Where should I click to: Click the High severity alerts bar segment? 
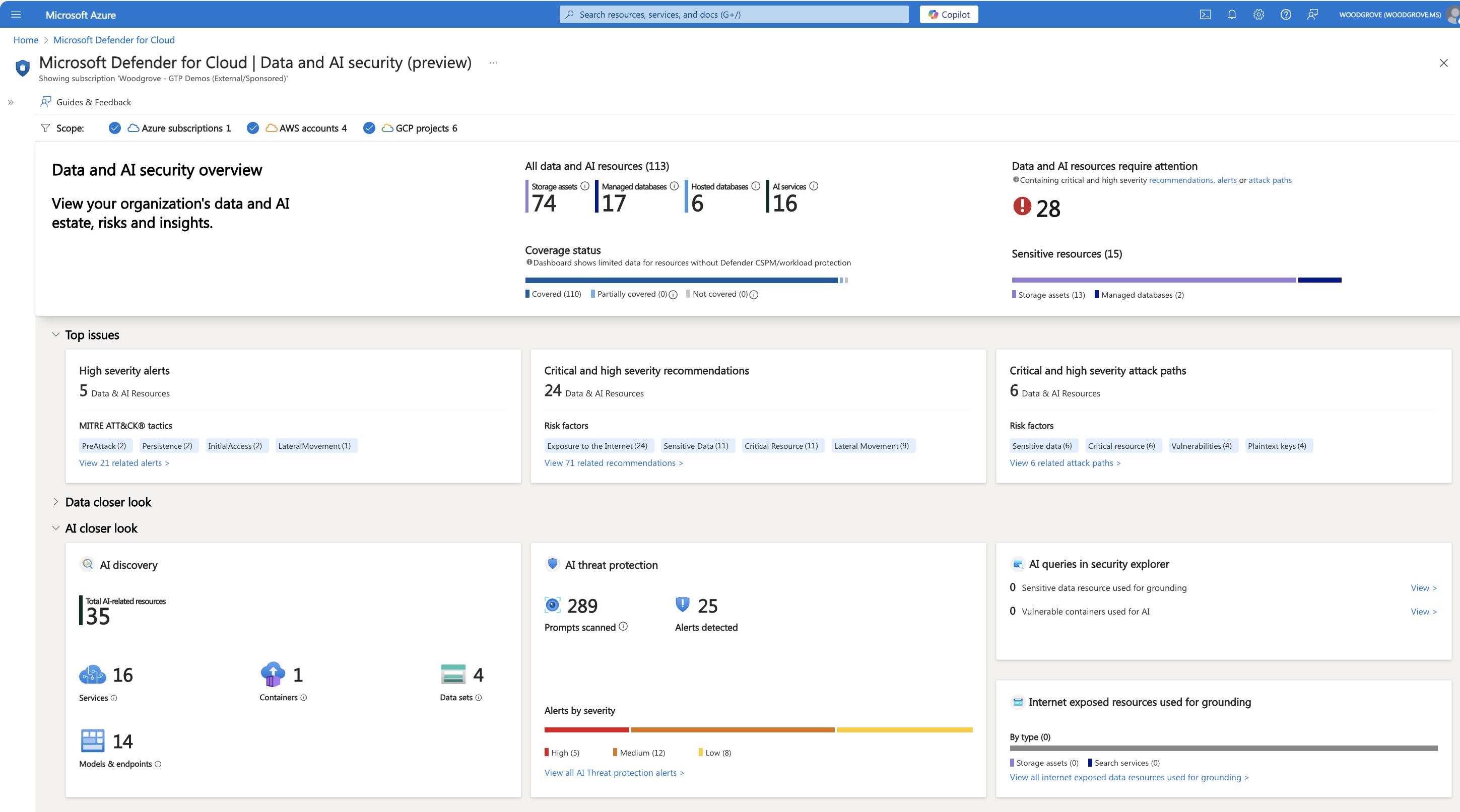pos(586,730)
